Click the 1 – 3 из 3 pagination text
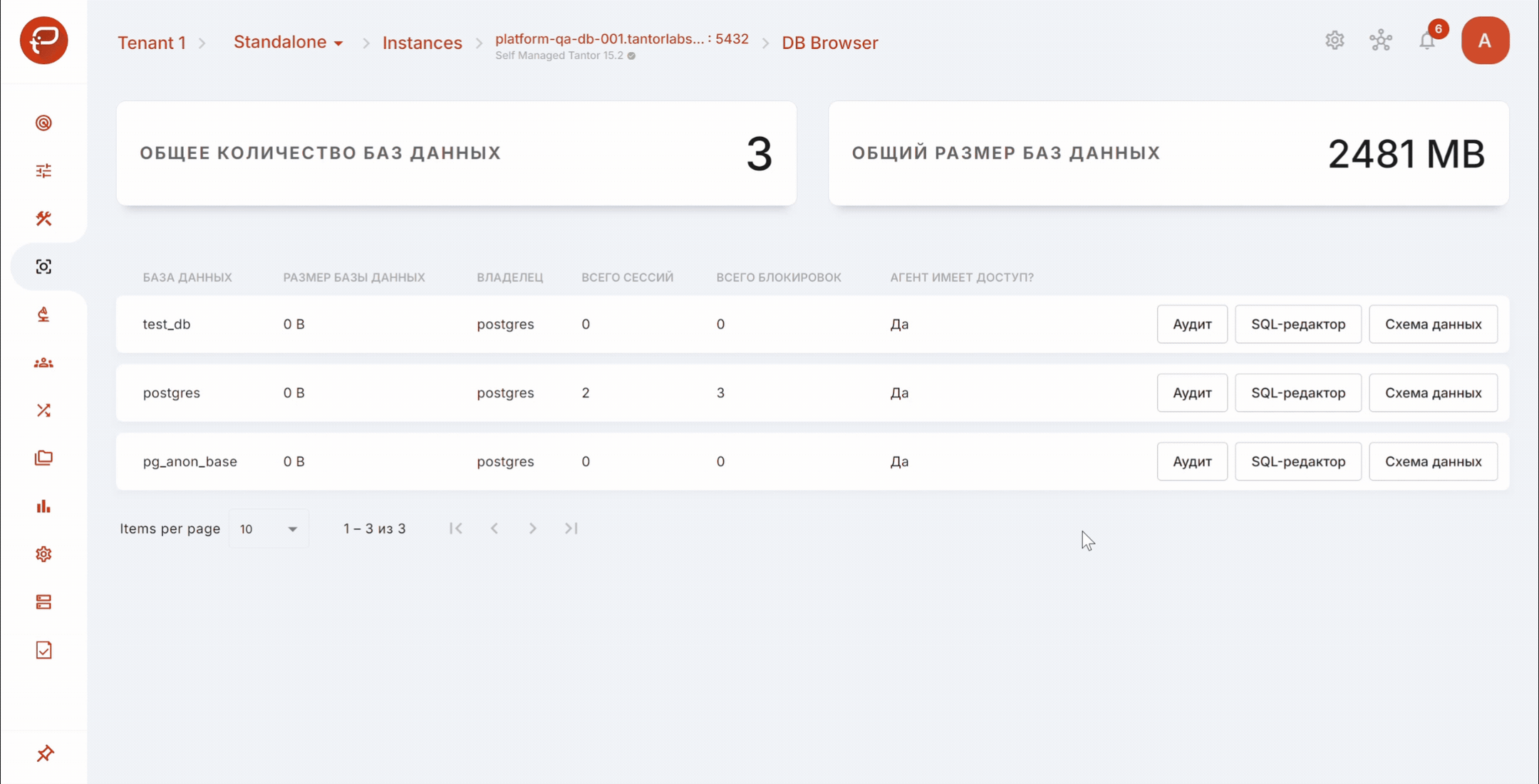Screen dimensions: 1539x784 pyautogui.click(x=375, y=528)
